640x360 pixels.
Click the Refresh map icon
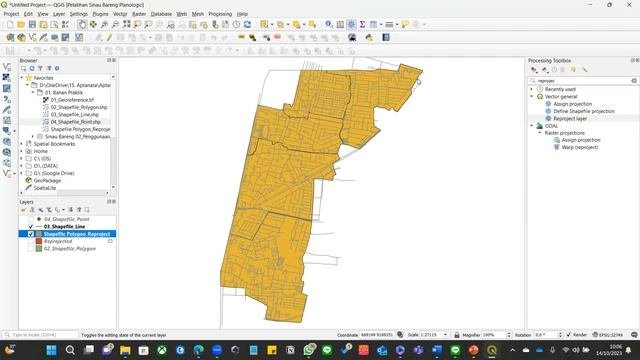coord(247,24)
